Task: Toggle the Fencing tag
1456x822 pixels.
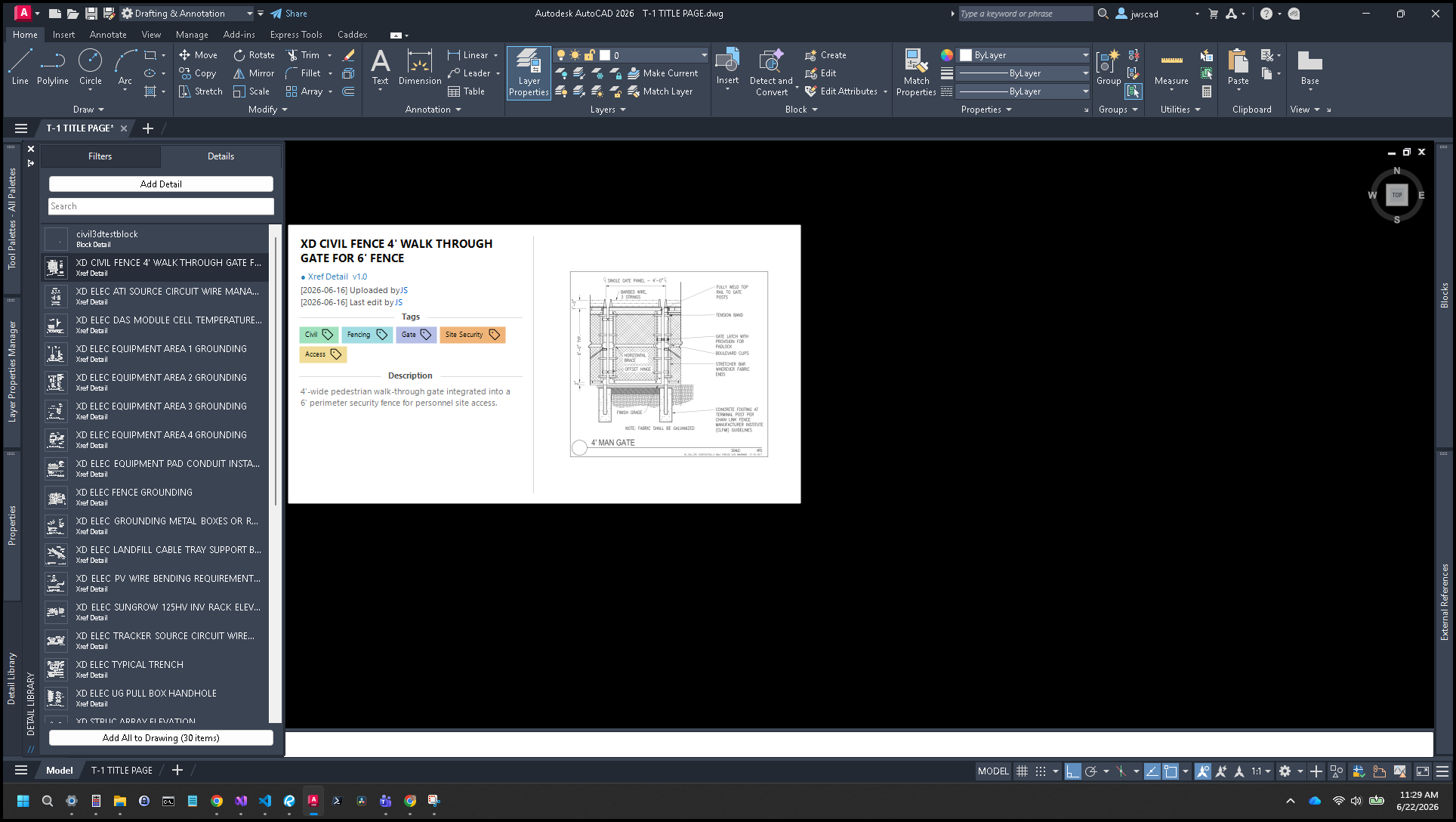Action: 366,335
